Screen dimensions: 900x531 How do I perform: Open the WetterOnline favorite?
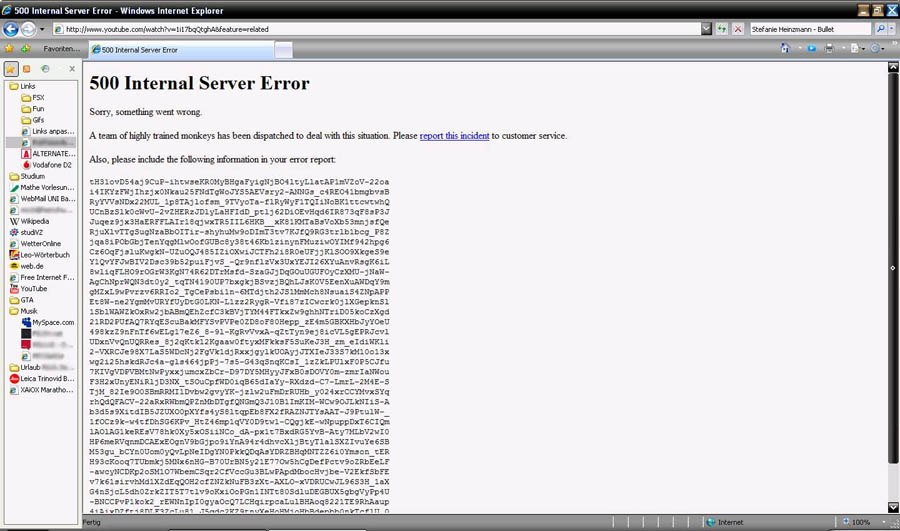[x=36, y=243]
